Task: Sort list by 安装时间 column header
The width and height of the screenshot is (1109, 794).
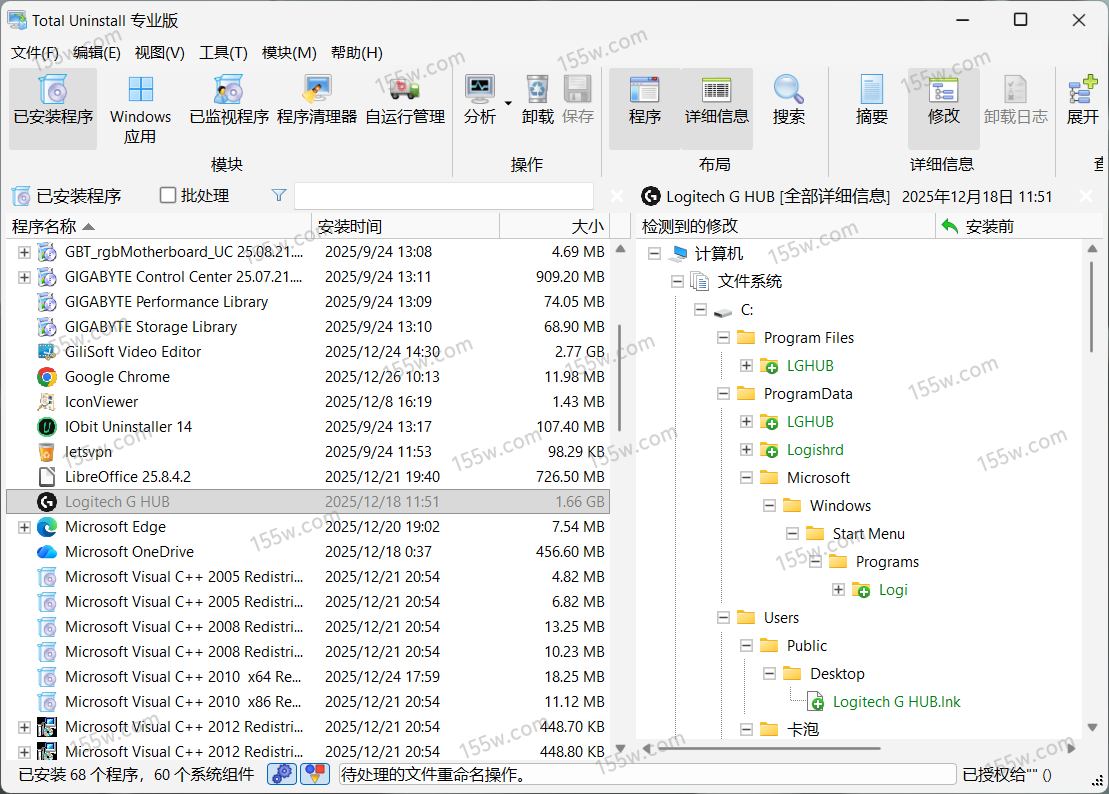Action: 404,227
